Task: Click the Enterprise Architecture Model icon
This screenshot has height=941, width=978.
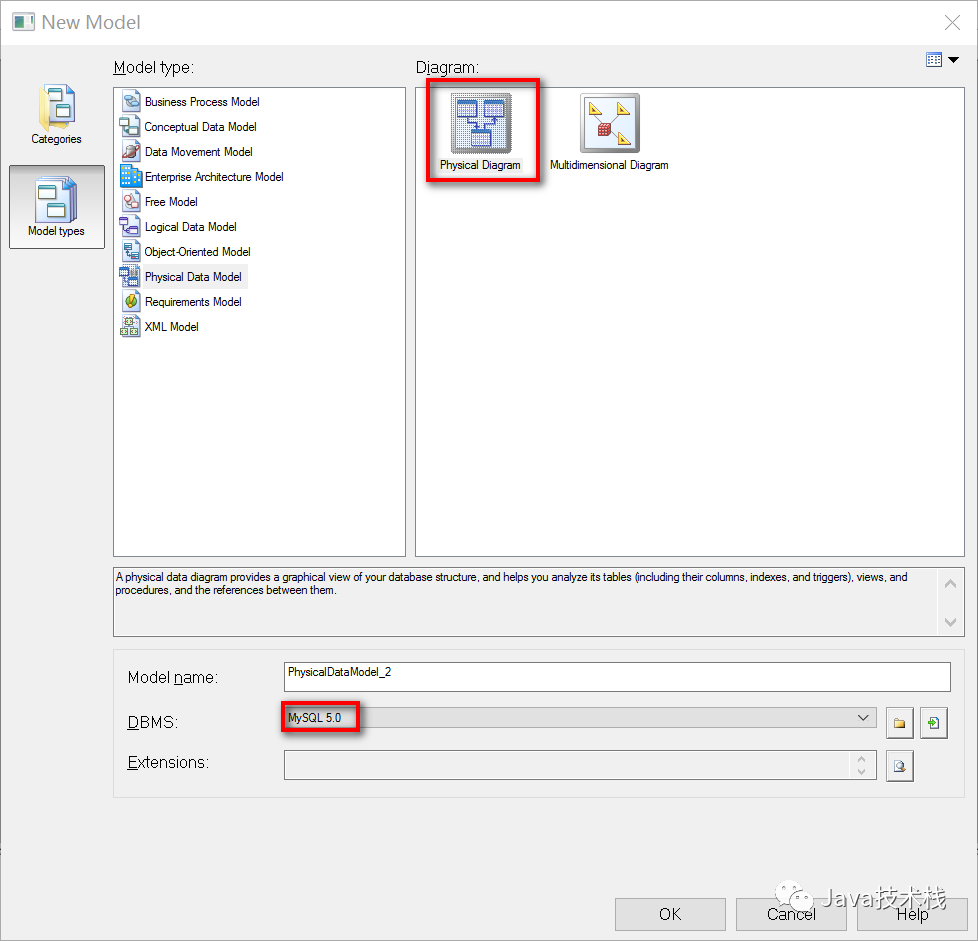Action: [x=130, y=176]
